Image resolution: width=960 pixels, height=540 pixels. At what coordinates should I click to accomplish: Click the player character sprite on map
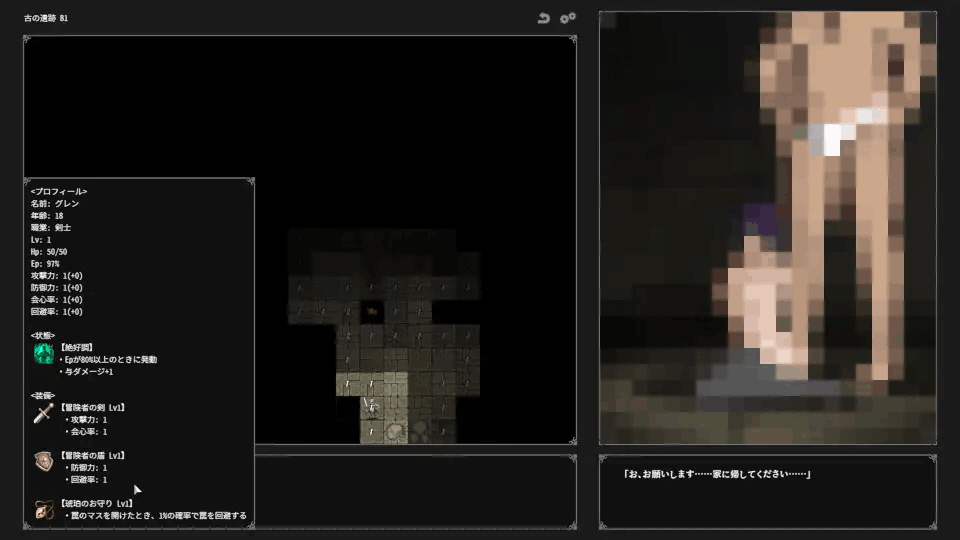pos(372,407)
